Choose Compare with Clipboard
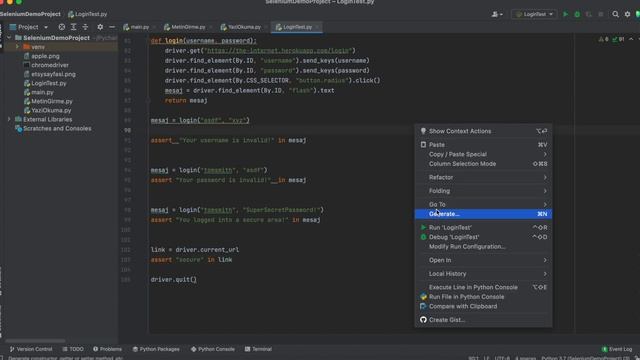This screenshot has width=640, height=360. 483,306
